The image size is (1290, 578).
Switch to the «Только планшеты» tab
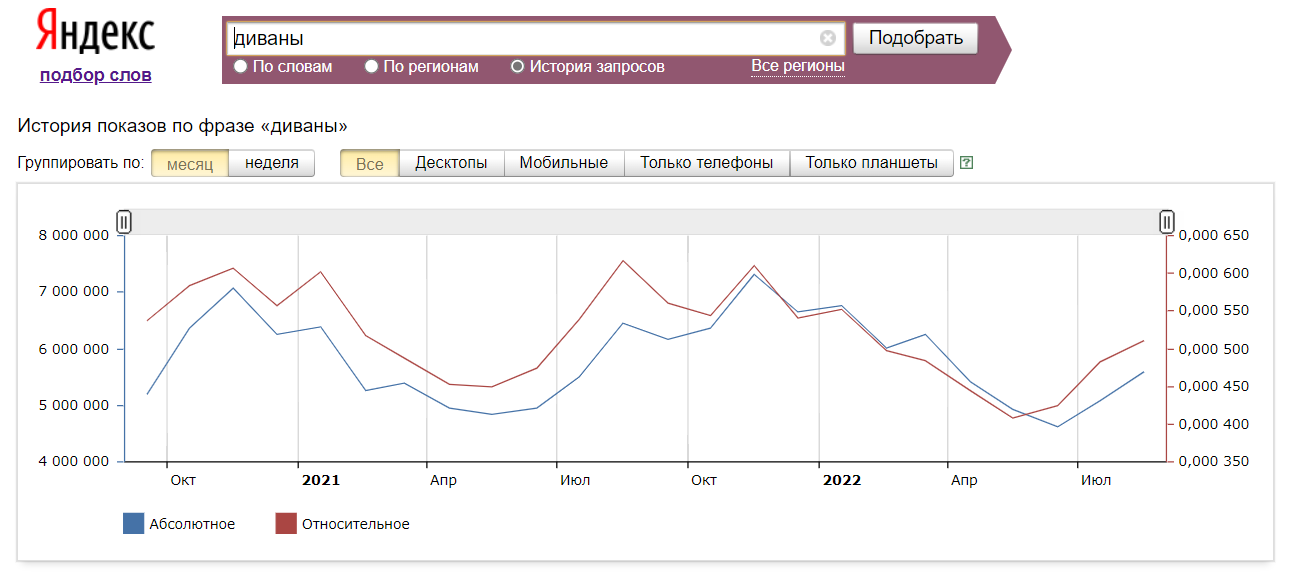[x=871, y=163]
